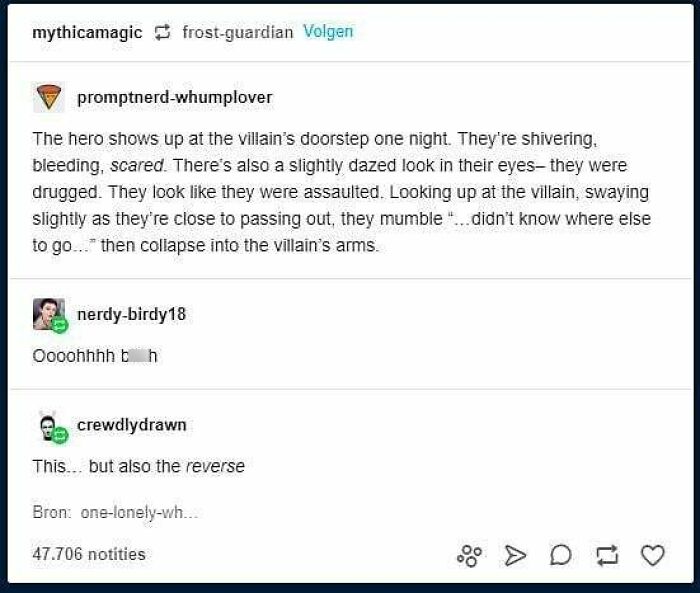Click the italic word reverse in reply

tap(215, 467)
